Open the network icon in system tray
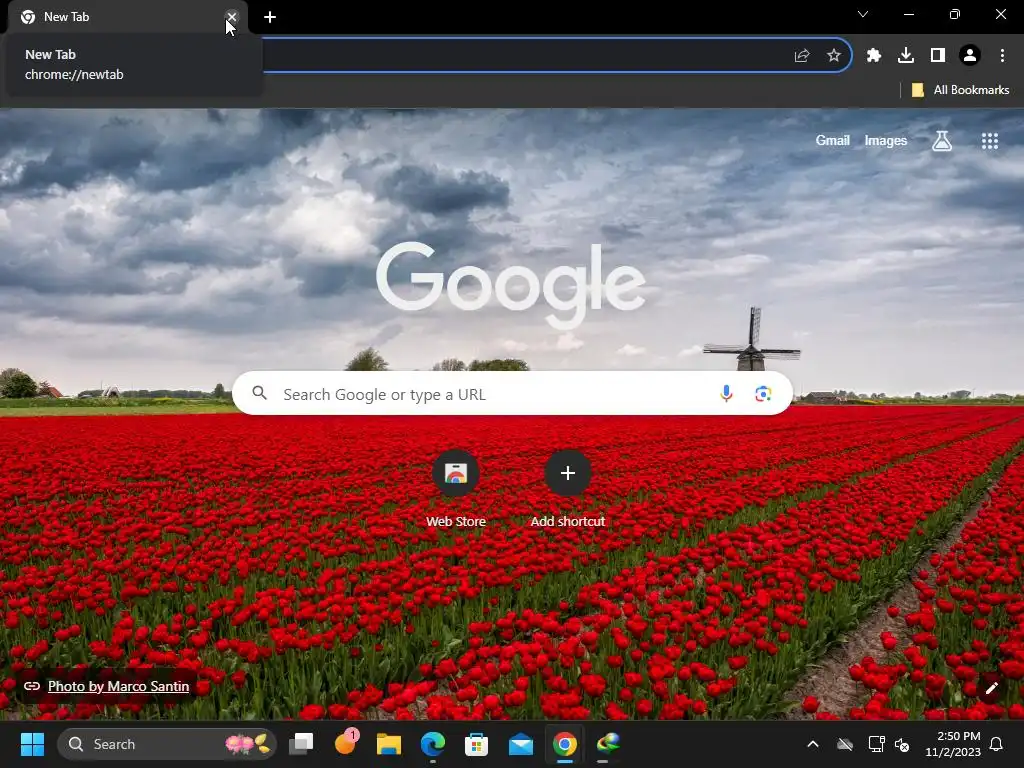 (876, 744)
